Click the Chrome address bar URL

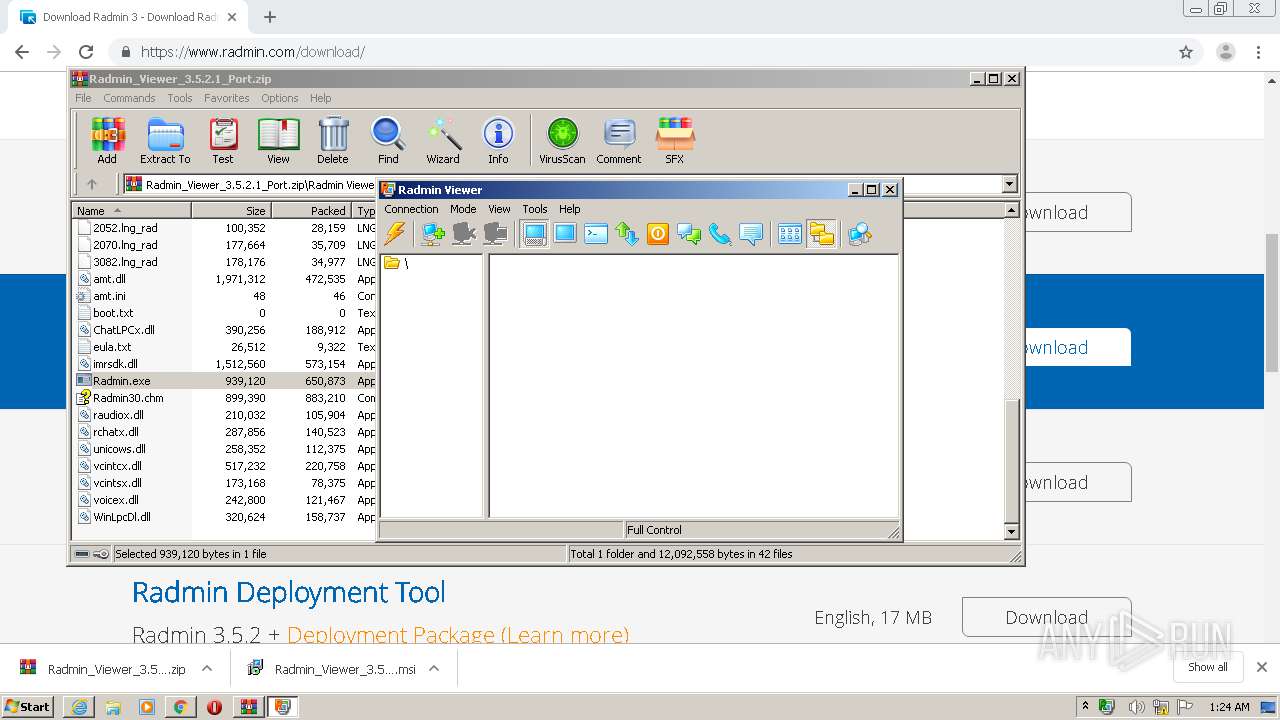click(x=252, y=52)
